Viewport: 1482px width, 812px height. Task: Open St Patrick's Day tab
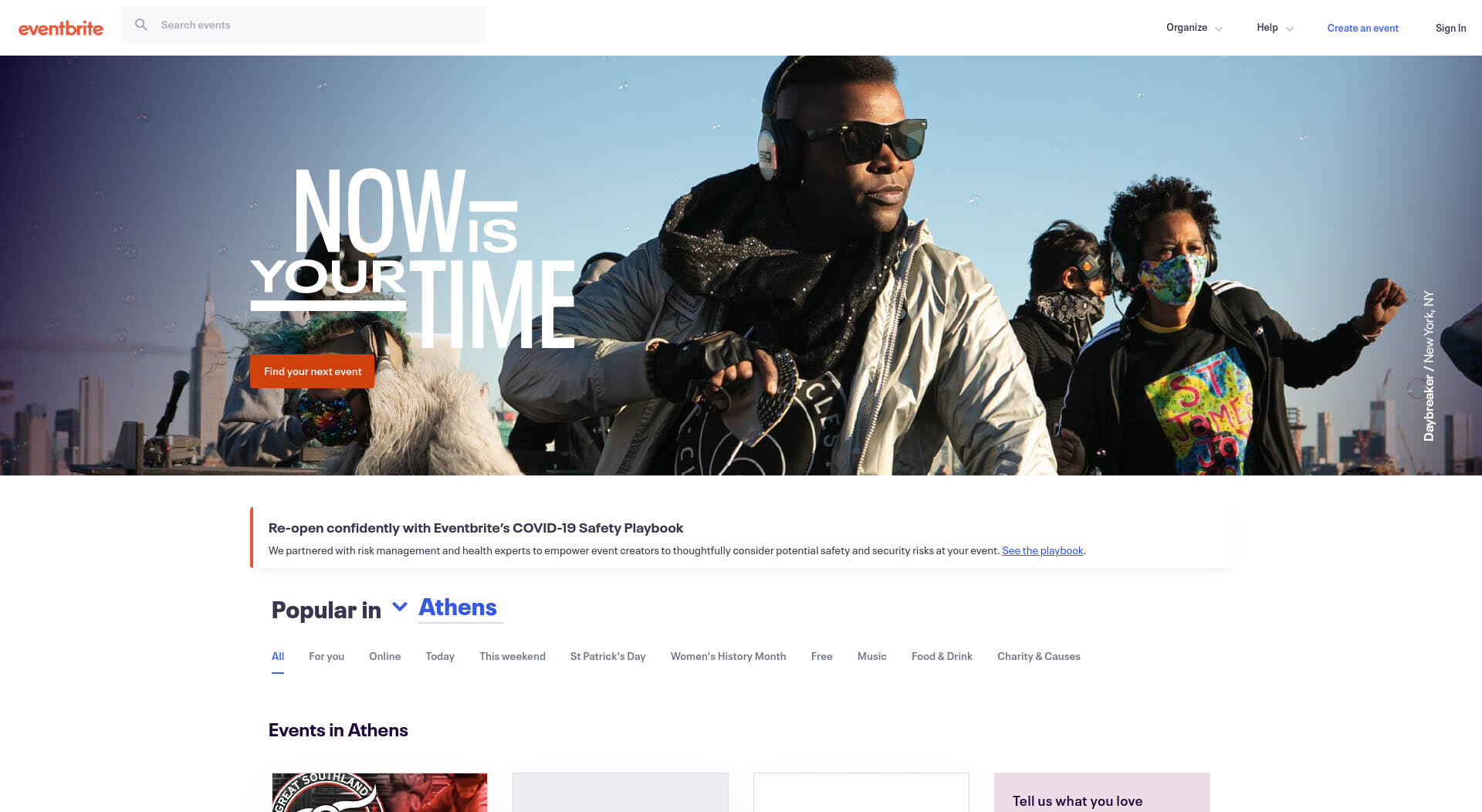607,656
